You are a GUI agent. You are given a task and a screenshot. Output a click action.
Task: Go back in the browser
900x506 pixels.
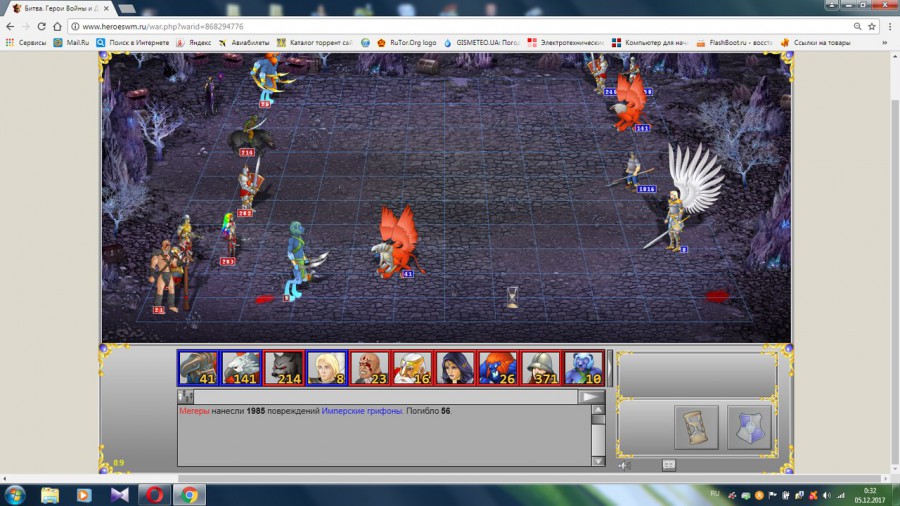pos(10,26)
